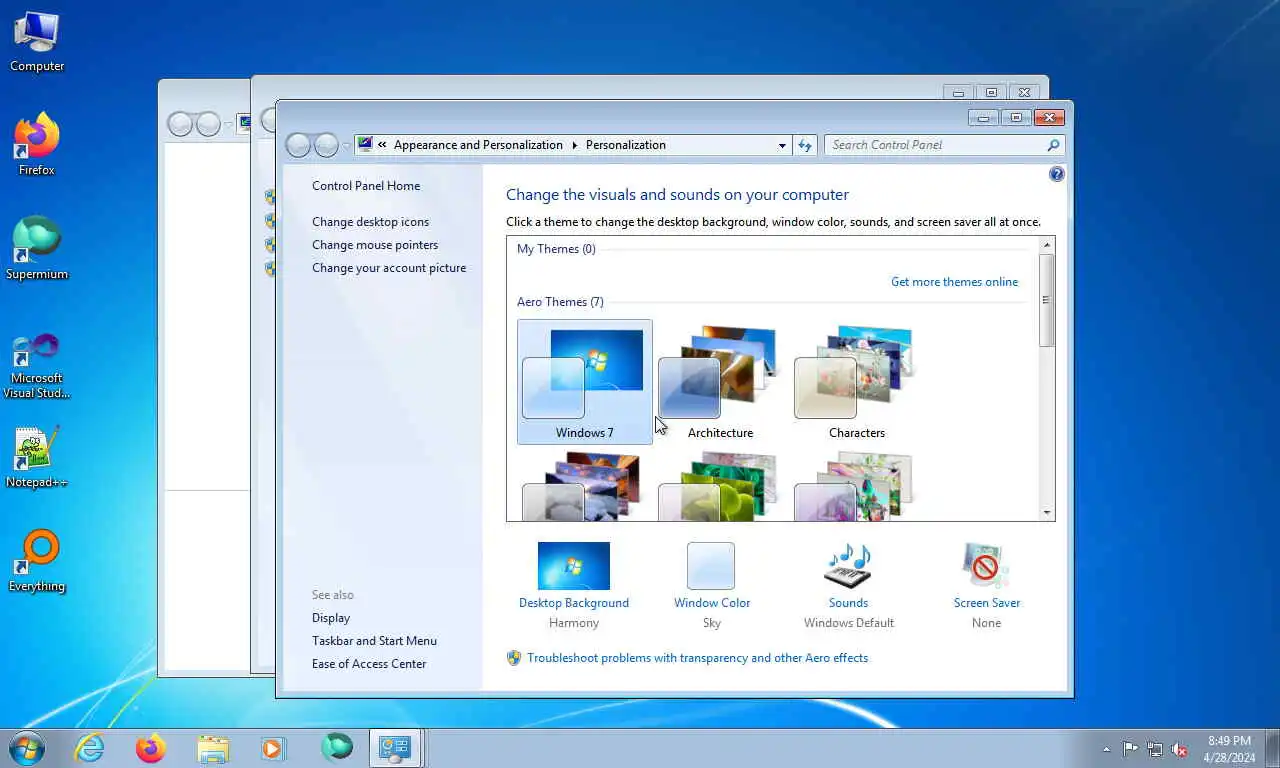Screen dimensions: 1280x768
Task: Launch Supermium from the taskbar
Action: tap(336, 748)
